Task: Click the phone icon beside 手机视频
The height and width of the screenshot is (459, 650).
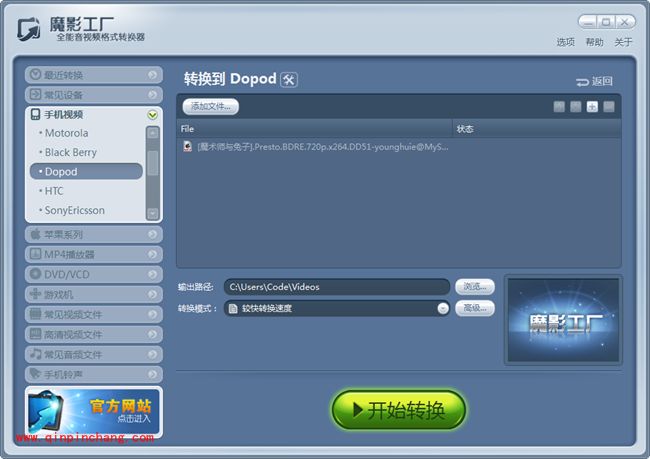Action: click(x=35, y=115)
